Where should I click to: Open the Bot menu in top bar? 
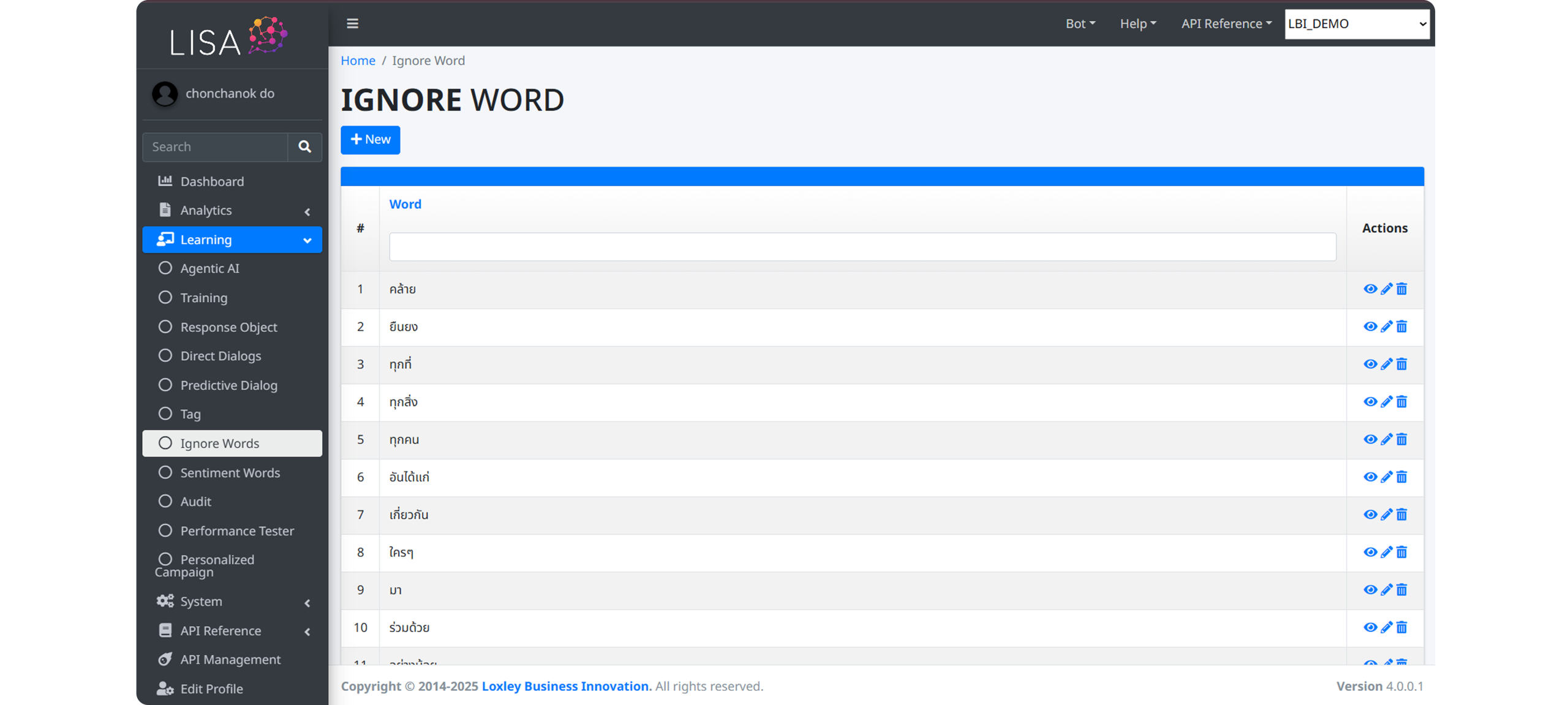(1080, 24)
